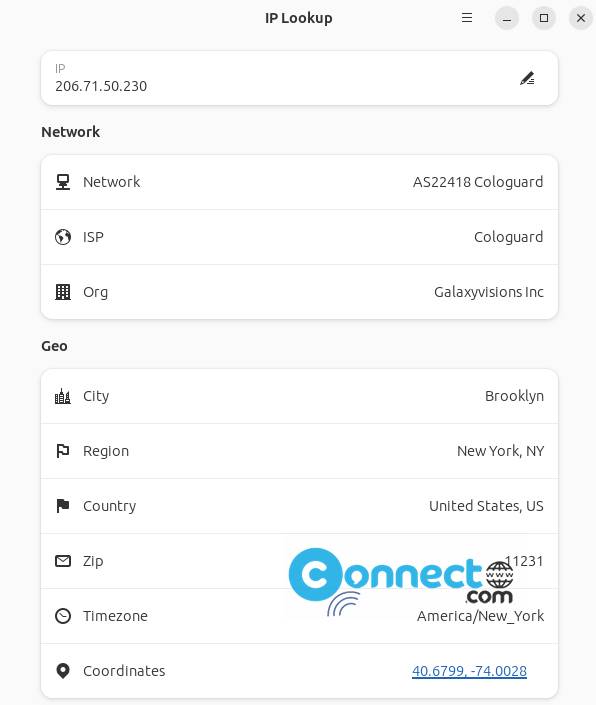Viewport: 596px width, 705px height.
Task: Select the AS22418 Cologuard network value
Action: (x=478, y=182)
